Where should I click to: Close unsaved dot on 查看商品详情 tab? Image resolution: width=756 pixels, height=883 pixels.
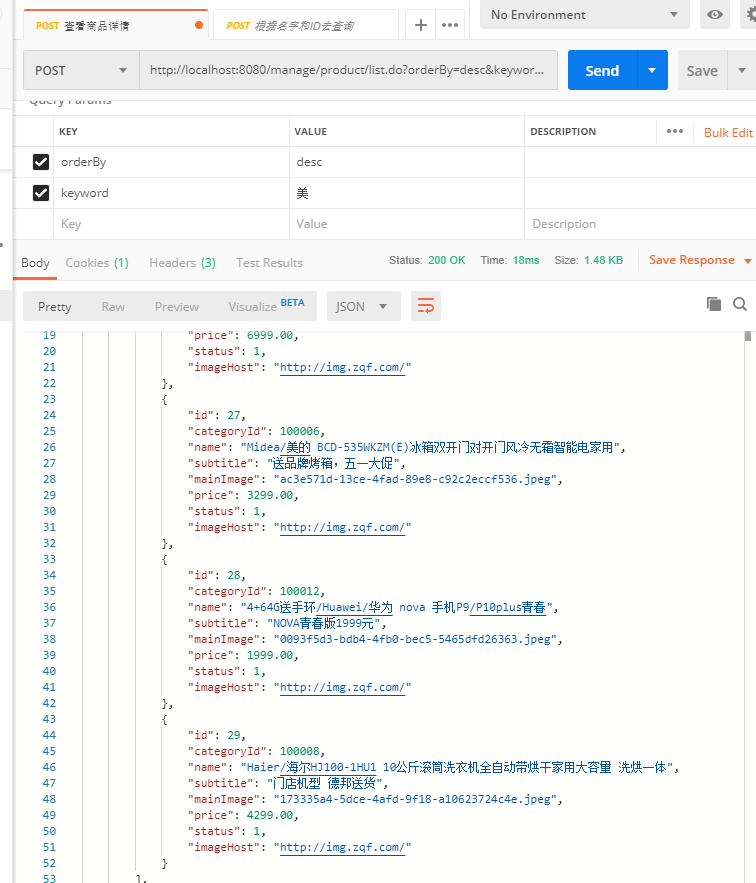(198, 25)
